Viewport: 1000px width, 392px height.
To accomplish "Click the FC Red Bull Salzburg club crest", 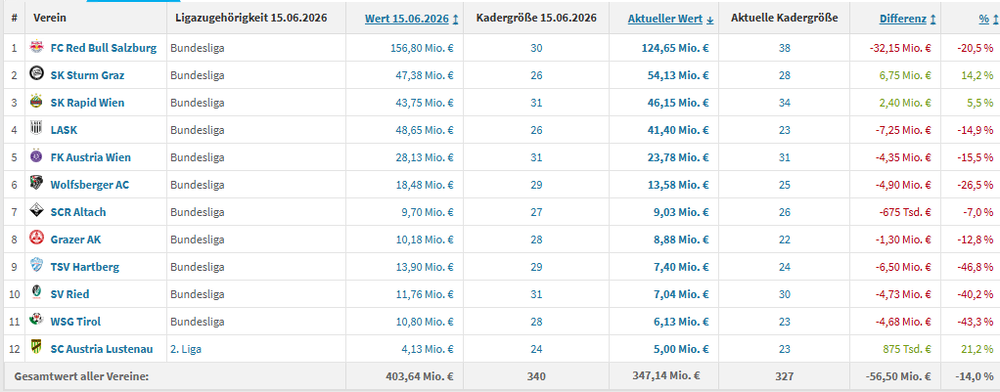I will click(36, 47).
